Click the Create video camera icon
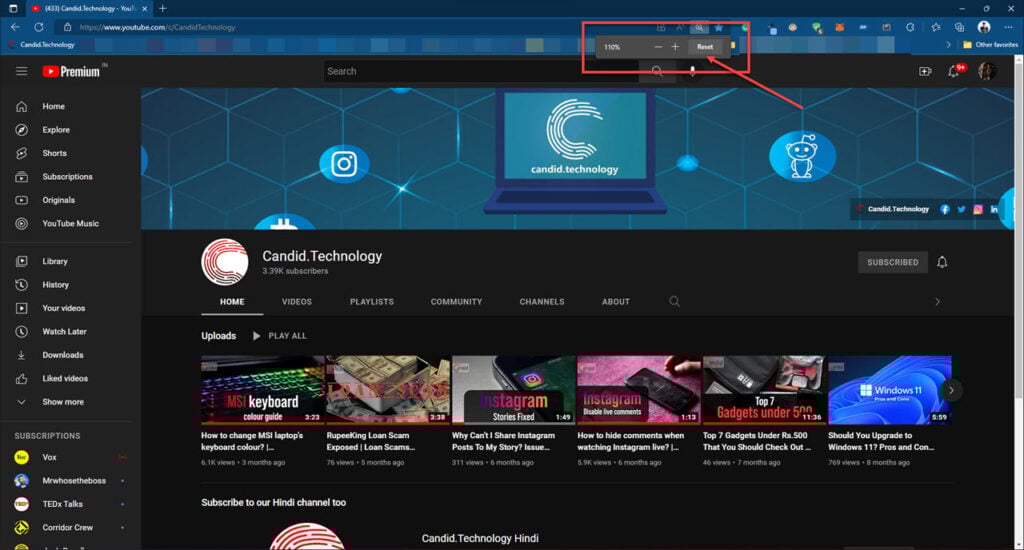1024x550 pixels. (925, 71)
